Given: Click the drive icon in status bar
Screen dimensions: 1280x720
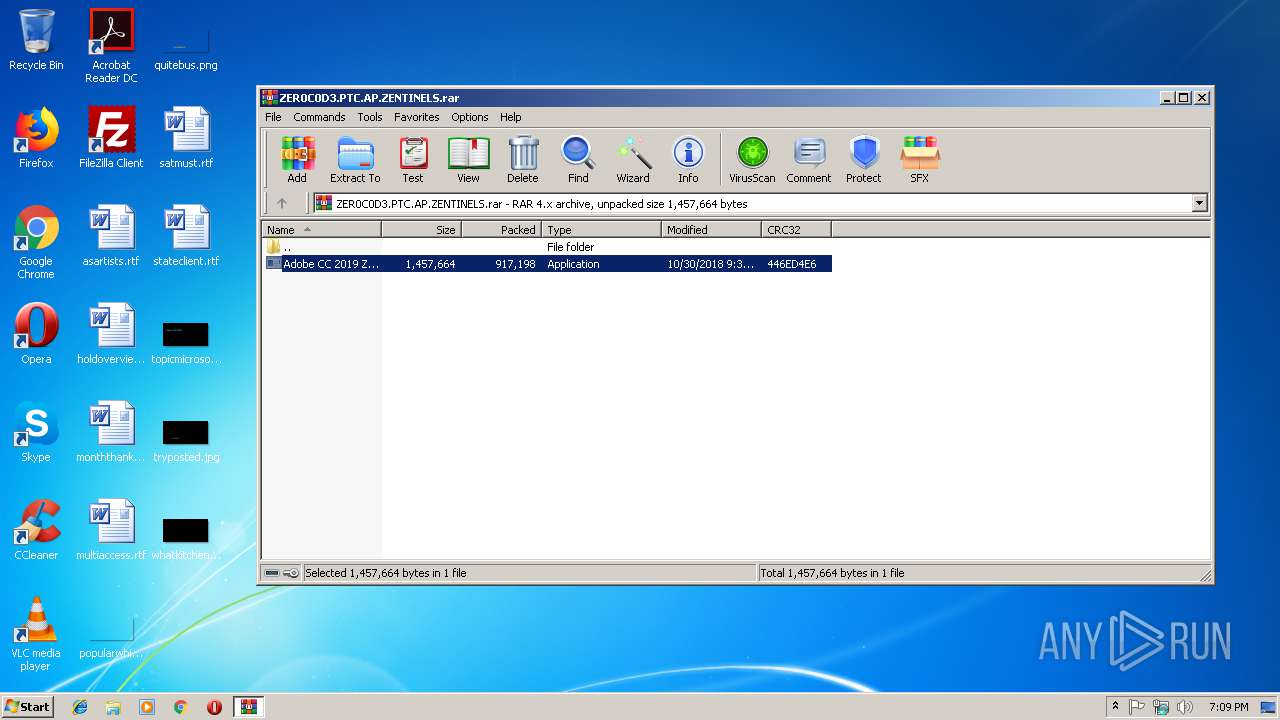Looking at the screenshot, I should 271,573.
